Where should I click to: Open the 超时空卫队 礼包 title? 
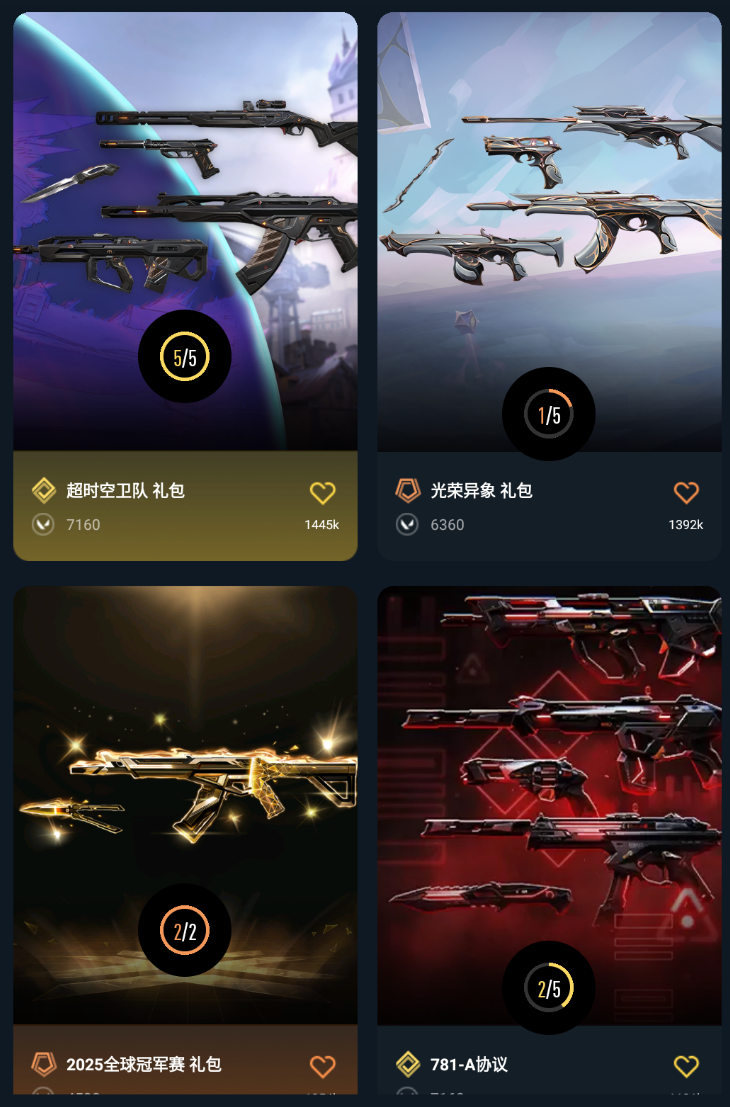[126, 490]
